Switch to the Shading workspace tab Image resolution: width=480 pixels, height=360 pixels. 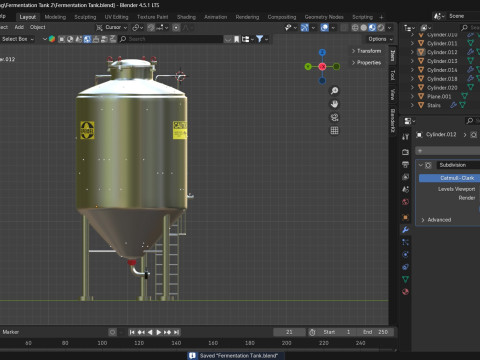[186, 17]
